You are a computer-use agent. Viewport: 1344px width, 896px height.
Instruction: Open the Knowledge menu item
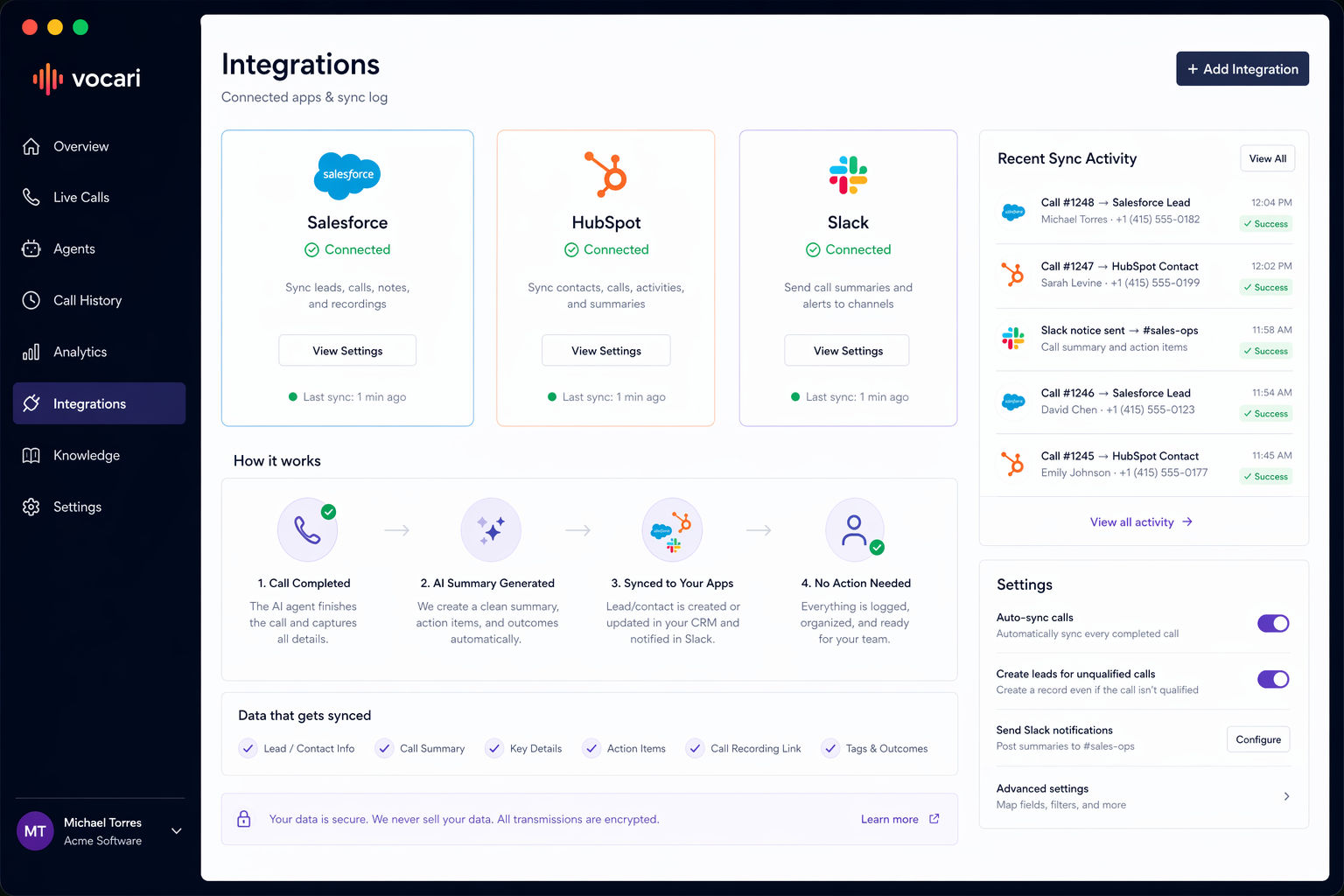(x=99, y=455)
